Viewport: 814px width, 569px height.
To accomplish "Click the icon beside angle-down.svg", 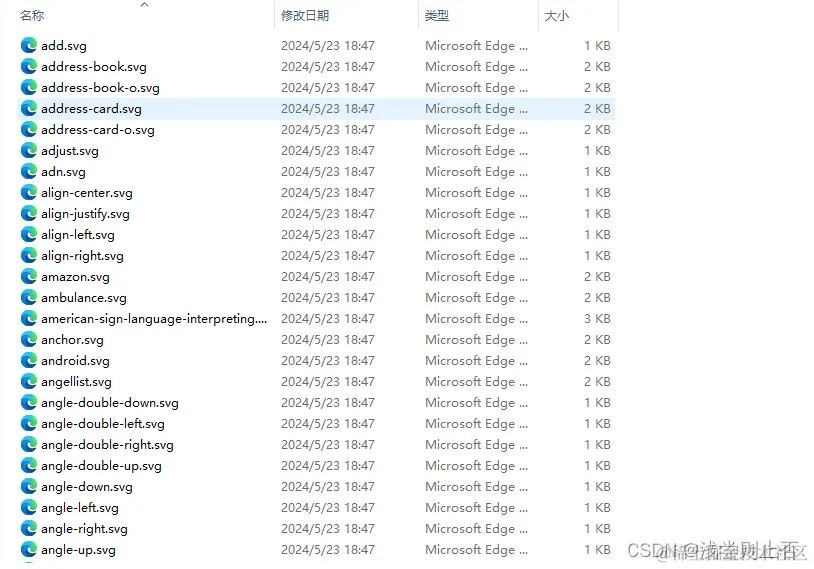I will point(29,486).
